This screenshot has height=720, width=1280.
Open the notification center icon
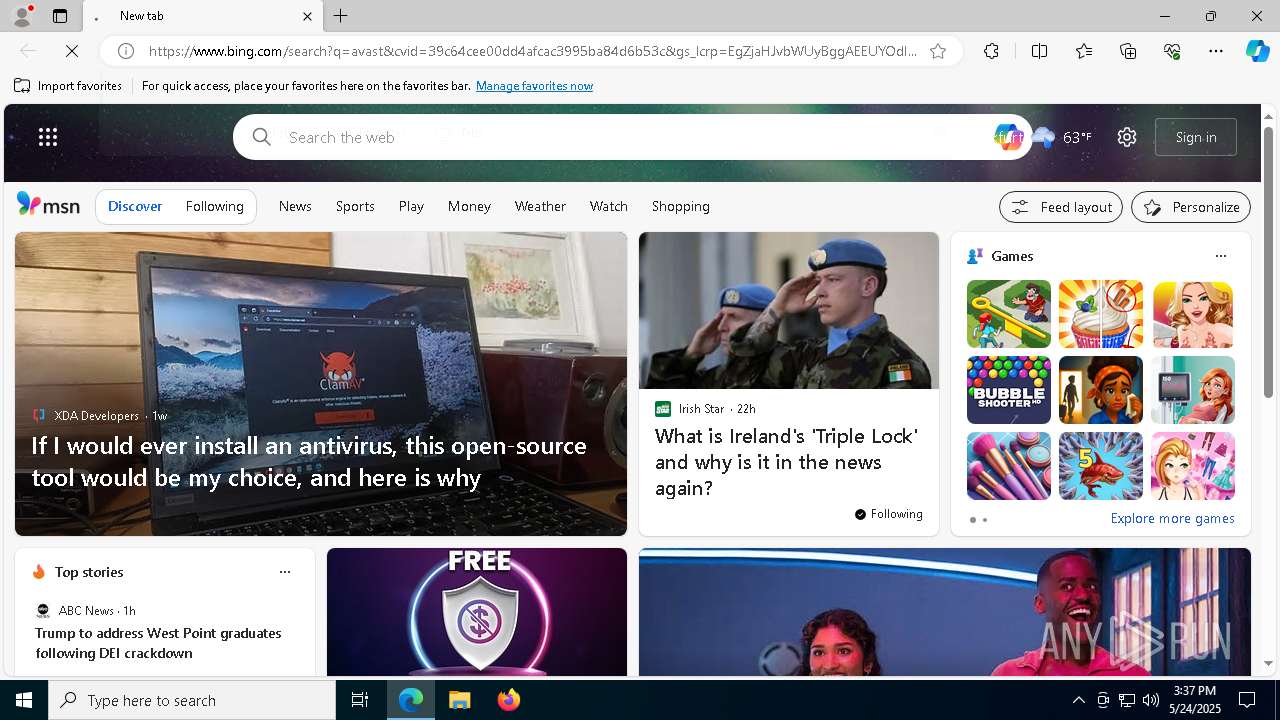1247,700
